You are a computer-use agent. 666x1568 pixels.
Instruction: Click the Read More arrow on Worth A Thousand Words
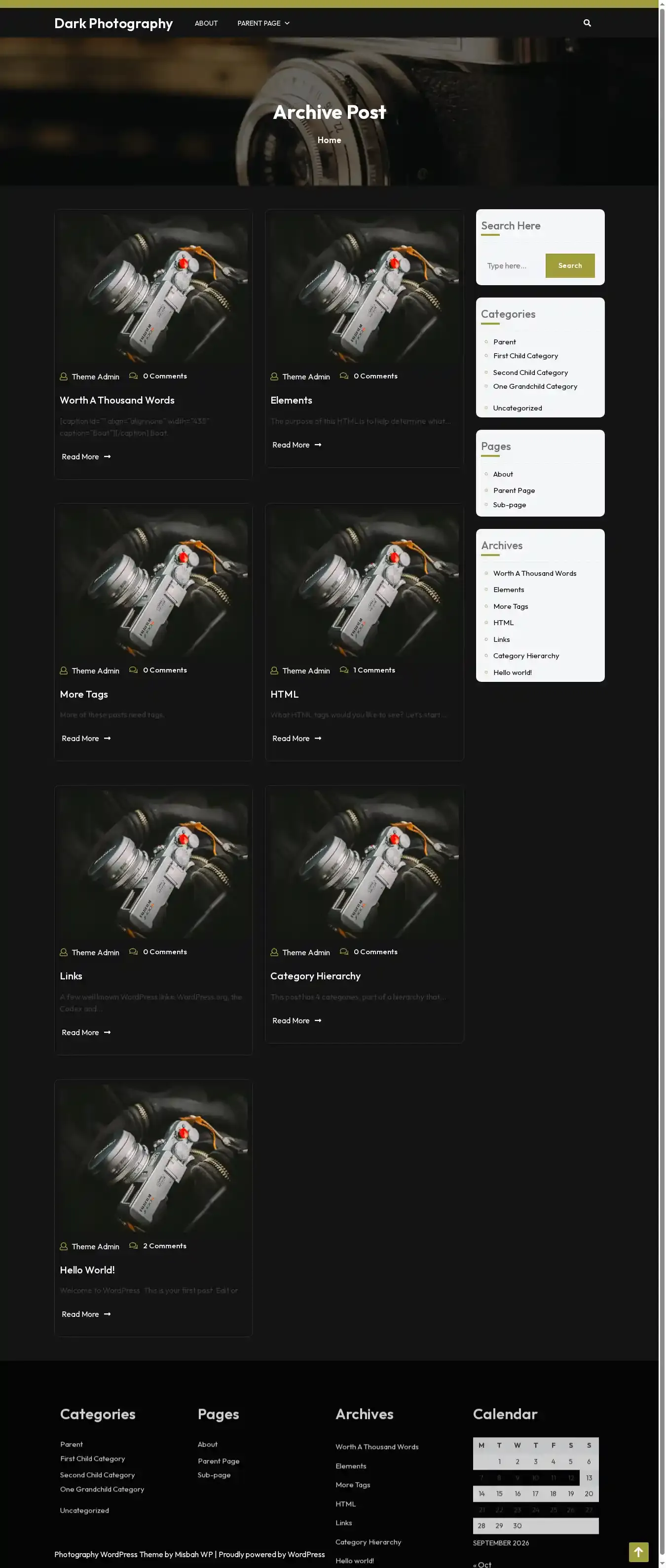click(107, 456)
